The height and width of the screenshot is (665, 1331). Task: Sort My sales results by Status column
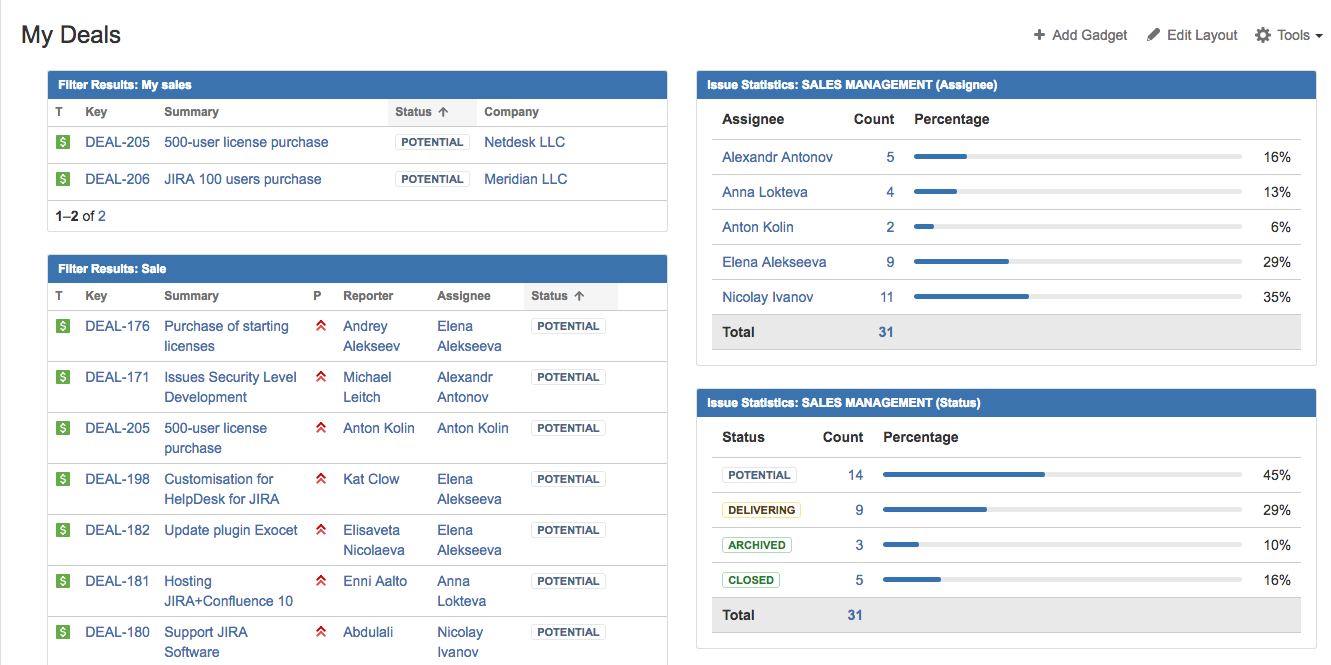(x=421, y=112)
